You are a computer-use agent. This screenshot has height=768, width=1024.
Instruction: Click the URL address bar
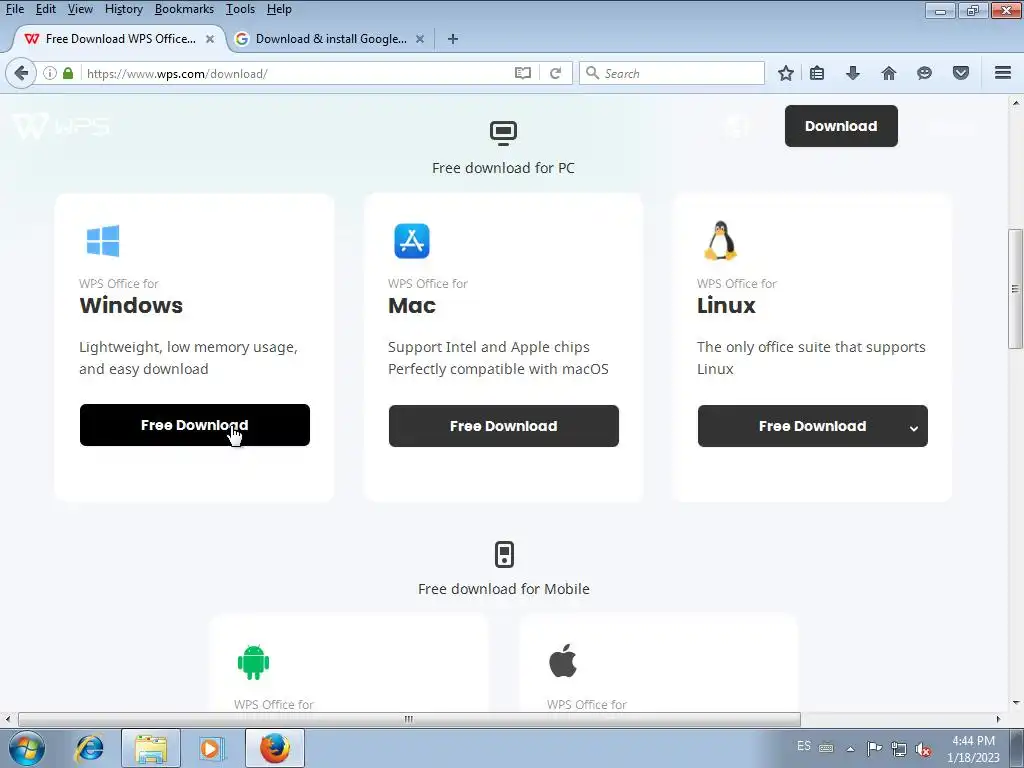point(297,73)
